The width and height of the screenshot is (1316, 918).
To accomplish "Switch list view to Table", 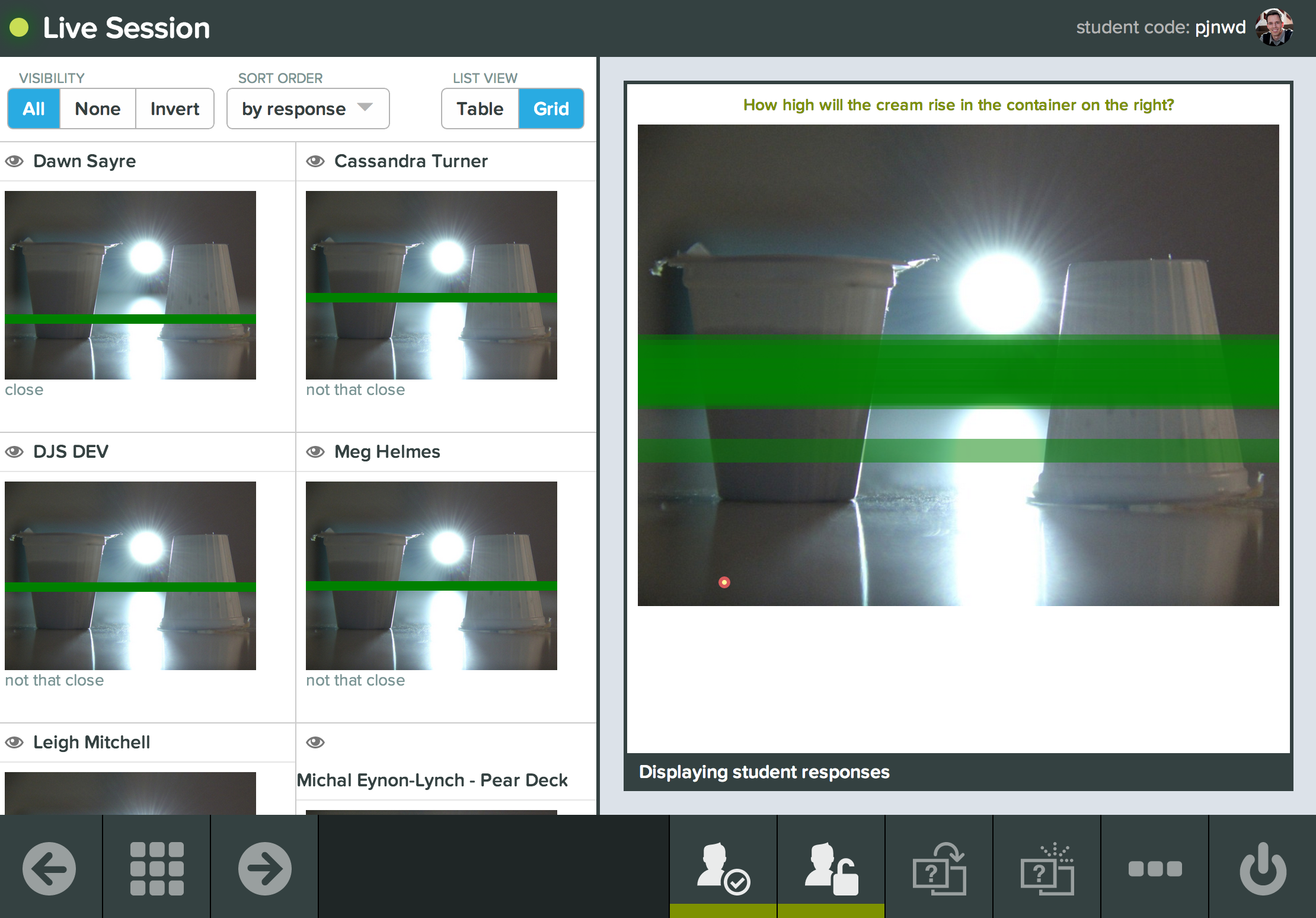I will pos(480,109).
